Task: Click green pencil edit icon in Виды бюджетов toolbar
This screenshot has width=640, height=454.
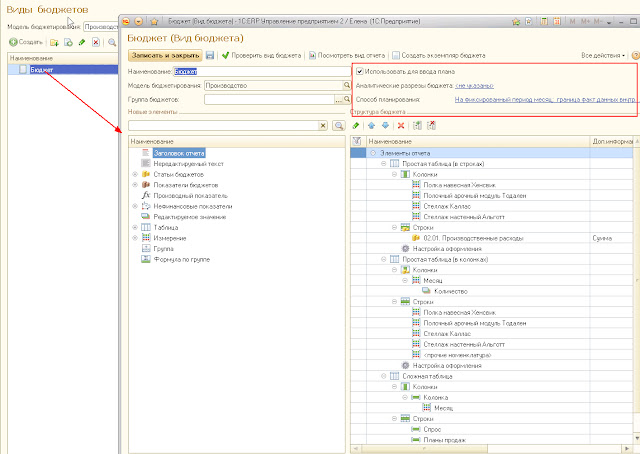Action: (x=82, y=42)
